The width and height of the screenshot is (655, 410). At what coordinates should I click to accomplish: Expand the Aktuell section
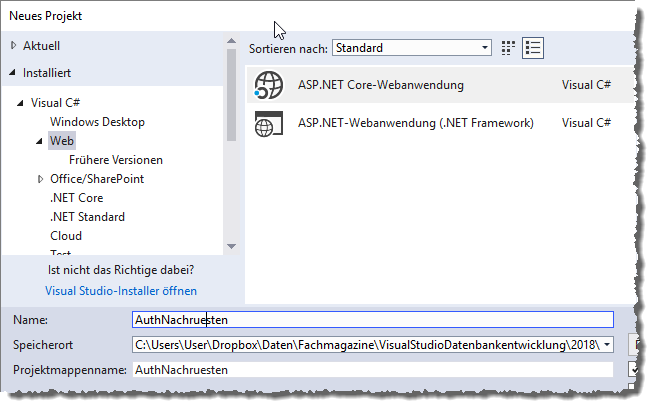point(13,46)
